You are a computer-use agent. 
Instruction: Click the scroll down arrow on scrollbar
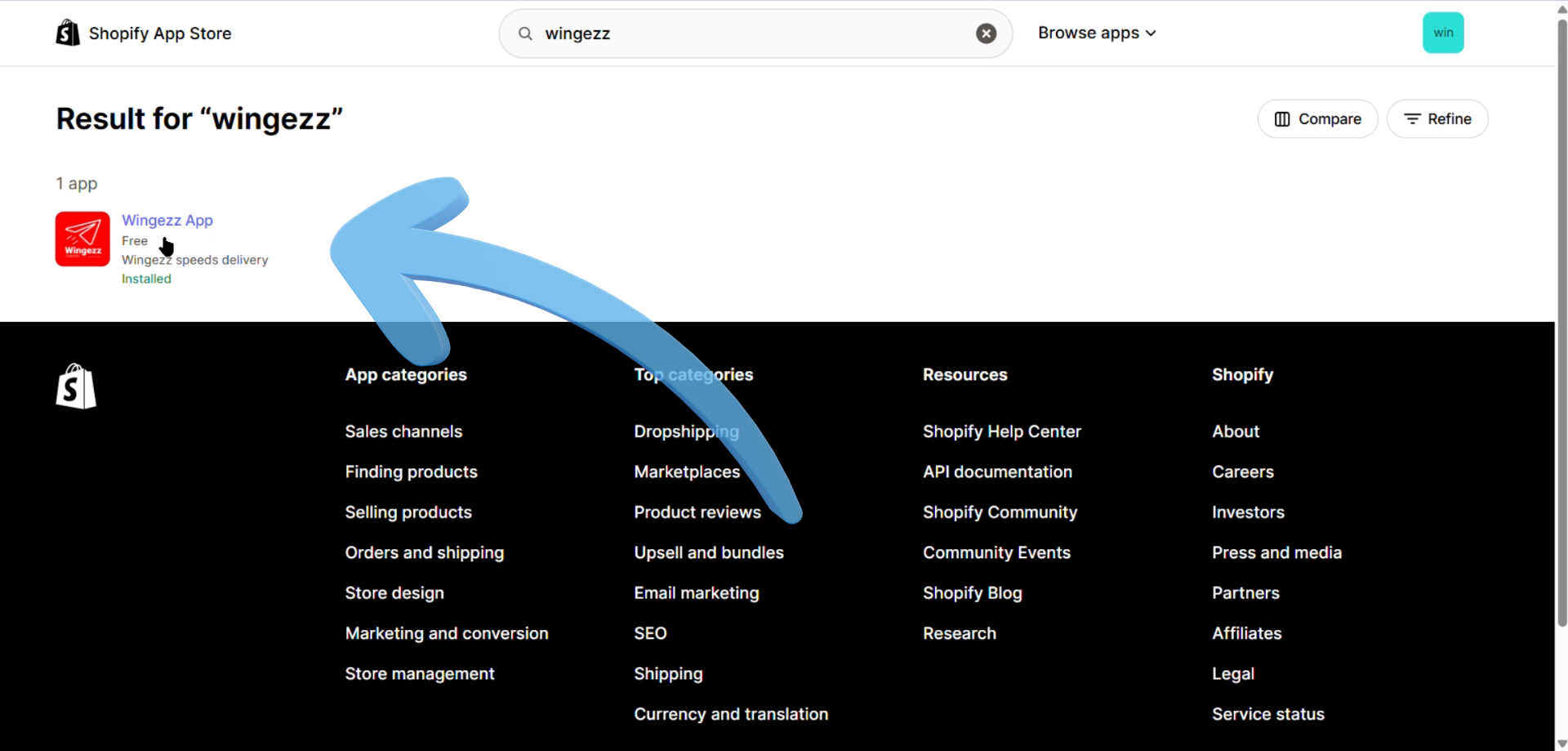tap(1561, 743)
